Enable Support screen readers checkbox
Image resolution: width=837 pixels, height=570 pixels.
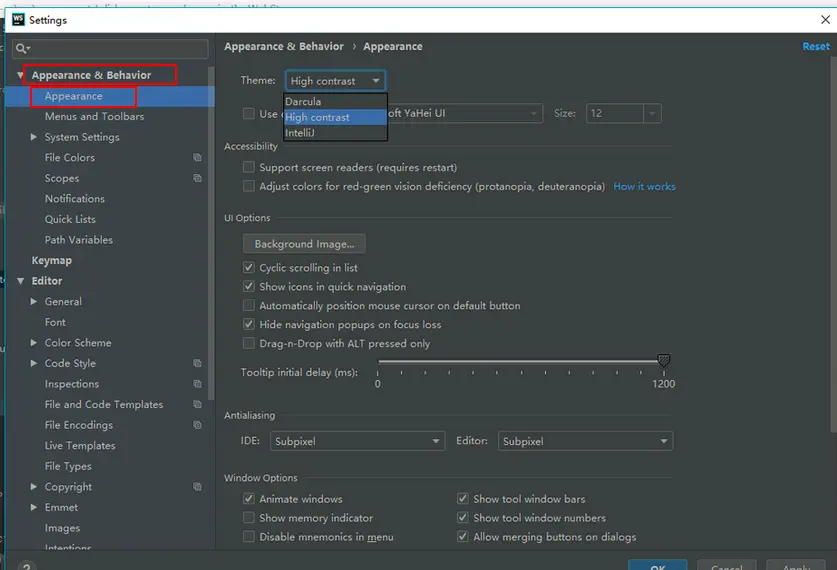pyautogui.click(x=249, y=167)
